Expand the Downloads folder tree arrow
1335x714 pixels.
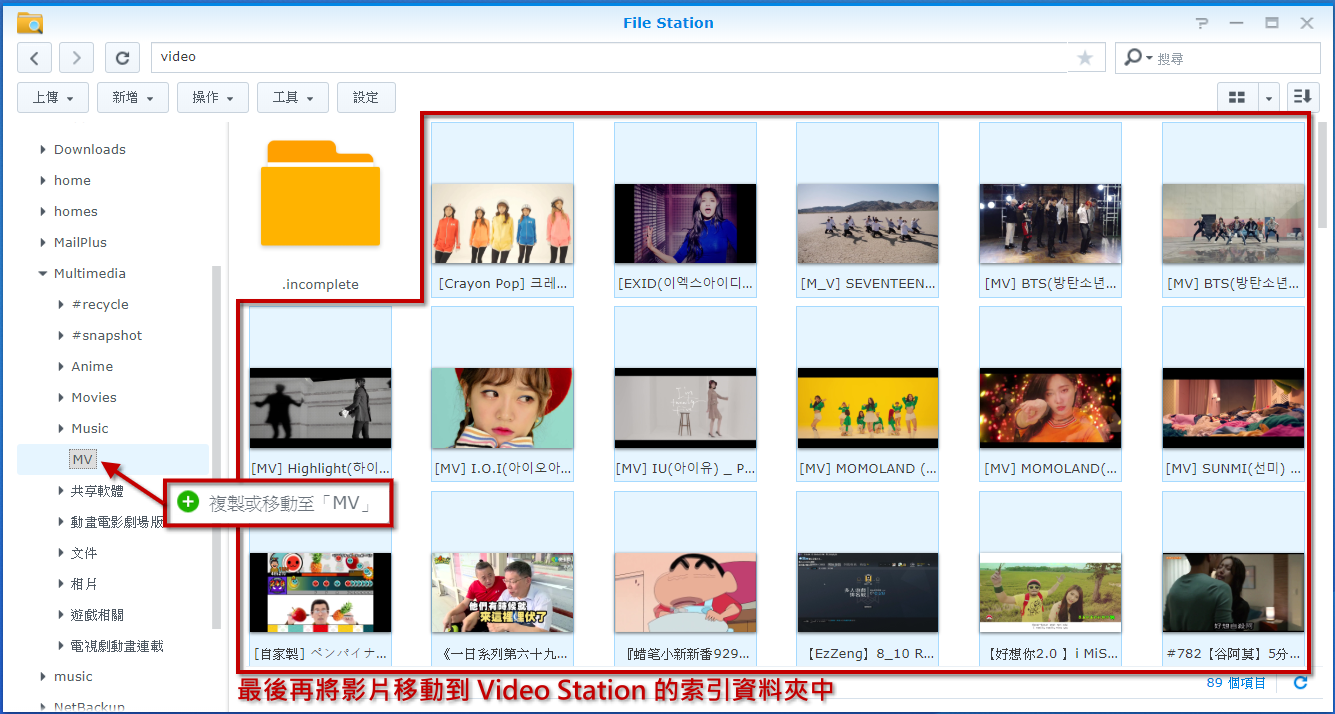click(x=43, y=150)
